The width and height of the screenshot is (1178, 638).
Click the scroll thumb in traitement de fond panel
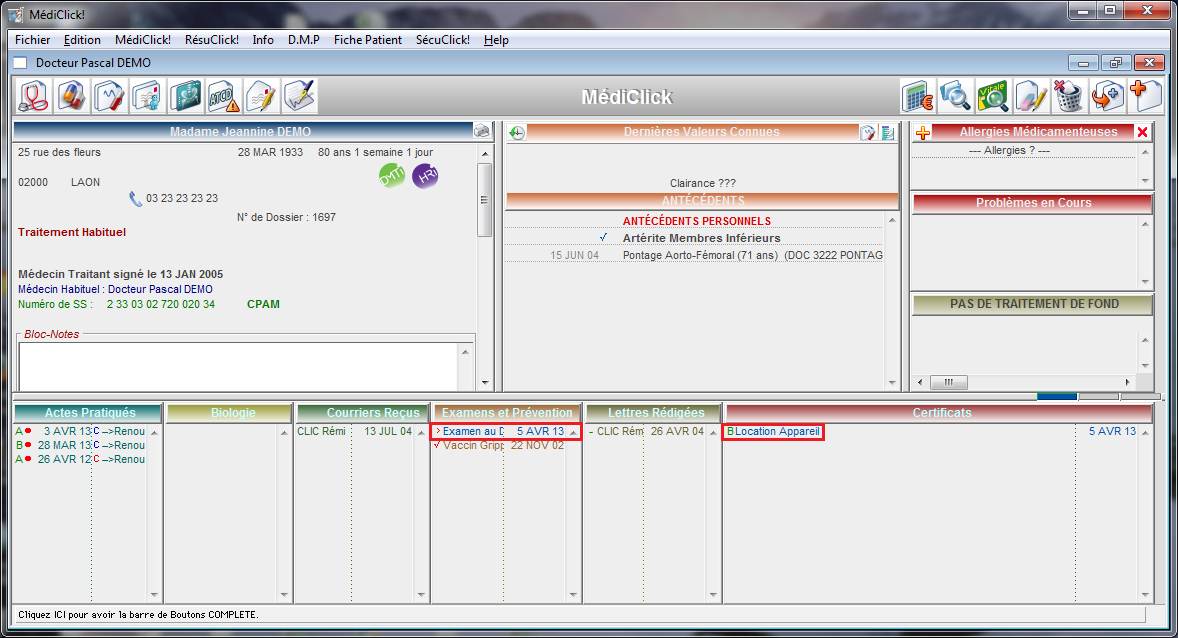tap(949, 382)
